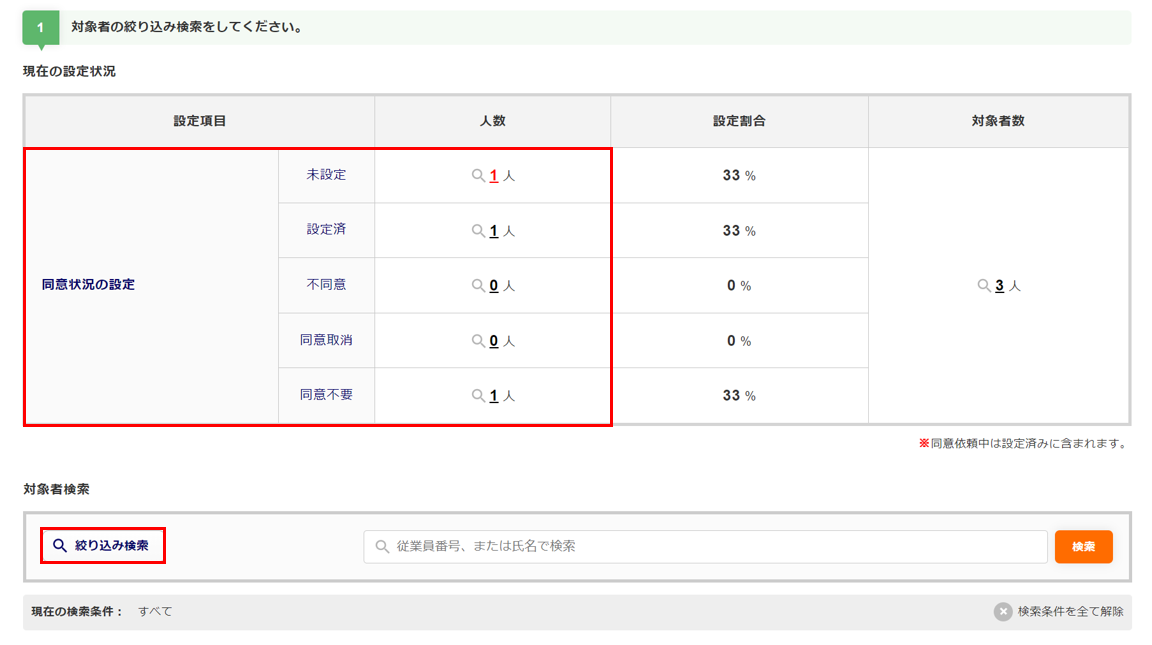Click the magnifier icon beside 3 人 total

984,286
